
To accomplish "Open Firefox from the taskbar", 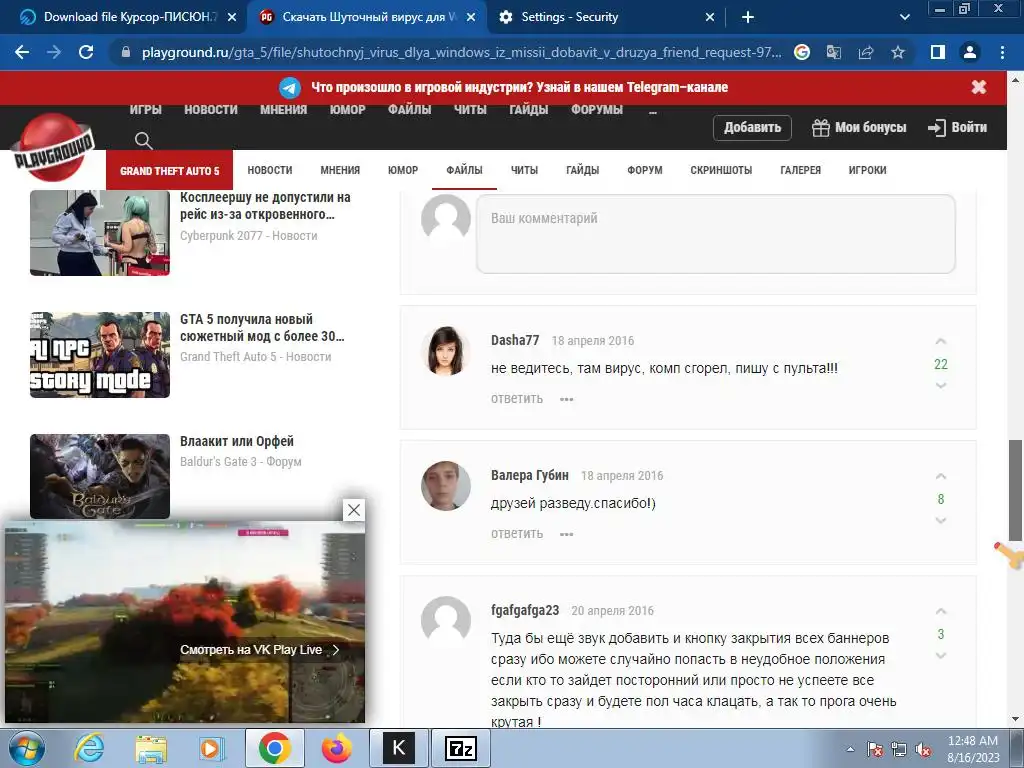I will point(336,748).
